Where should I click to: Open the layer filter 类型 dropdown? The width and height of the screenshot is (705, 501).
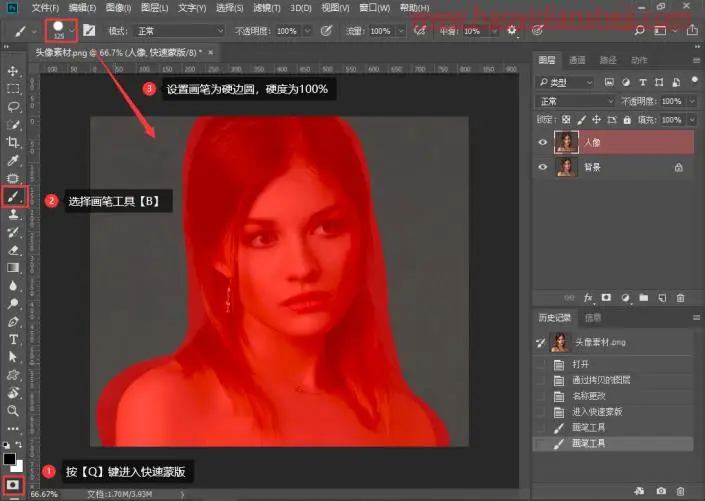point(567,82)
